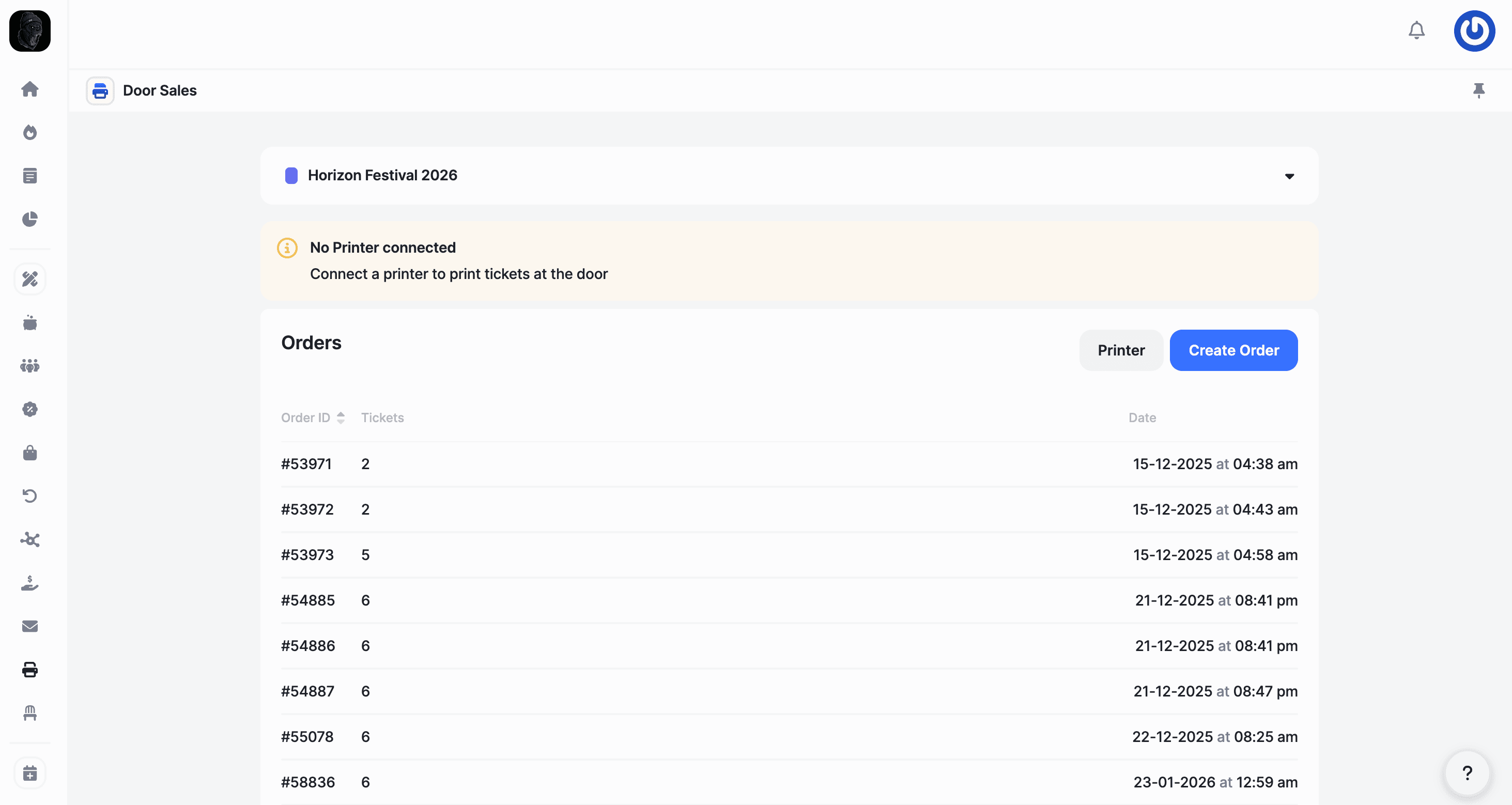The image size is (1512, 805).
Task: Open the help question mark button
Action: coord(1467,773)
